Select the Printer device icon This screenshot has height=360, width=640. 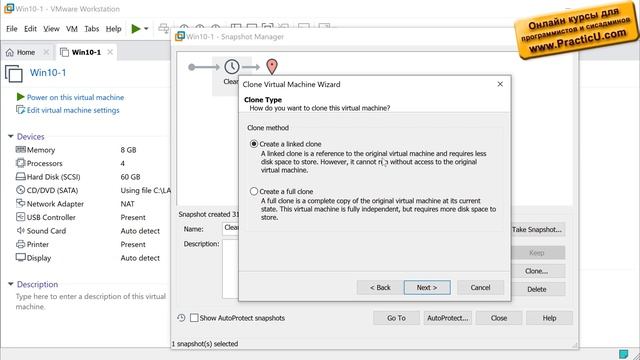[x=20, y=244]
